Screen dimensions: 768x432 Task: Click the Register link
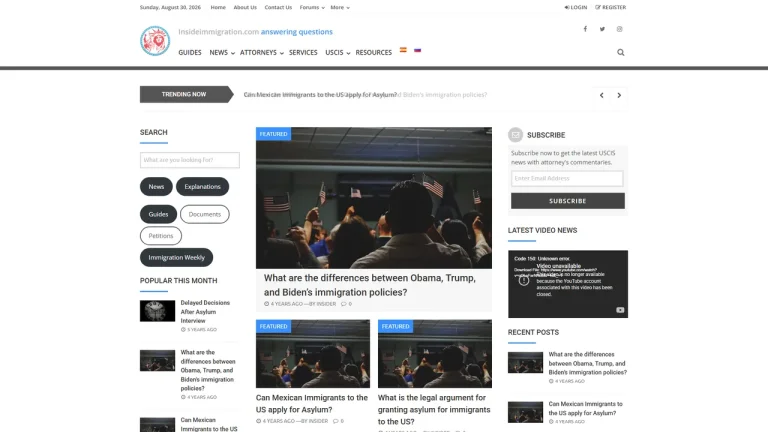pyautogui.click(x=610, y=7)
